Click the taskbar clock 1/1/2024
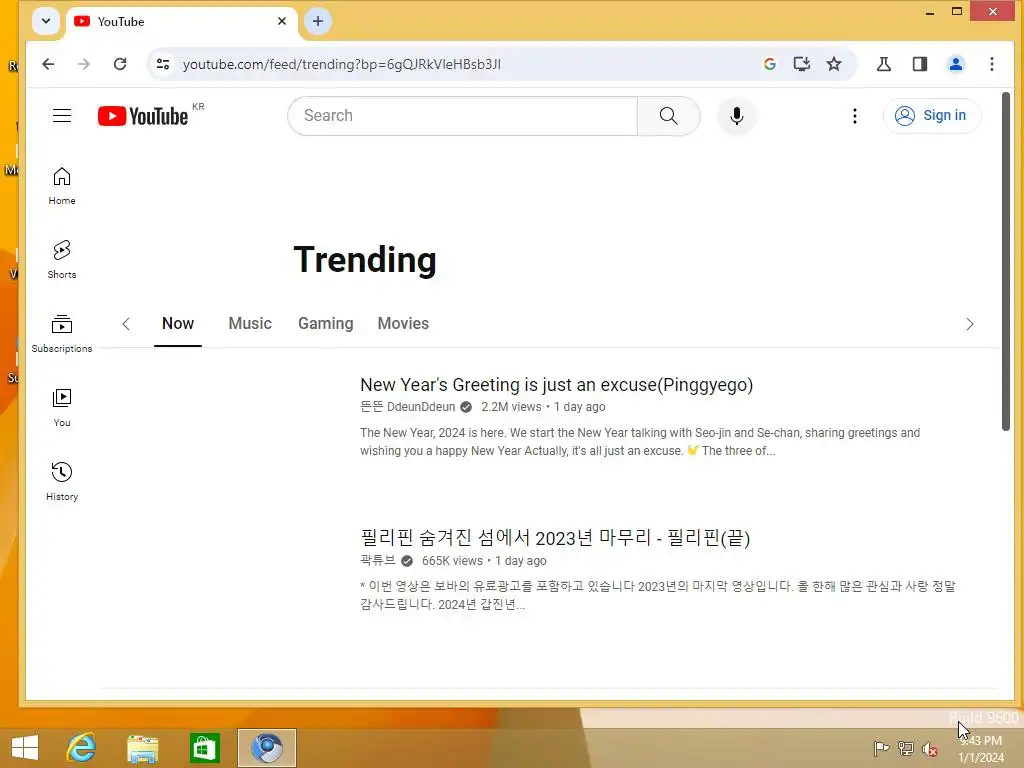The image size is (1024, 768). click(x=981, y=749)
